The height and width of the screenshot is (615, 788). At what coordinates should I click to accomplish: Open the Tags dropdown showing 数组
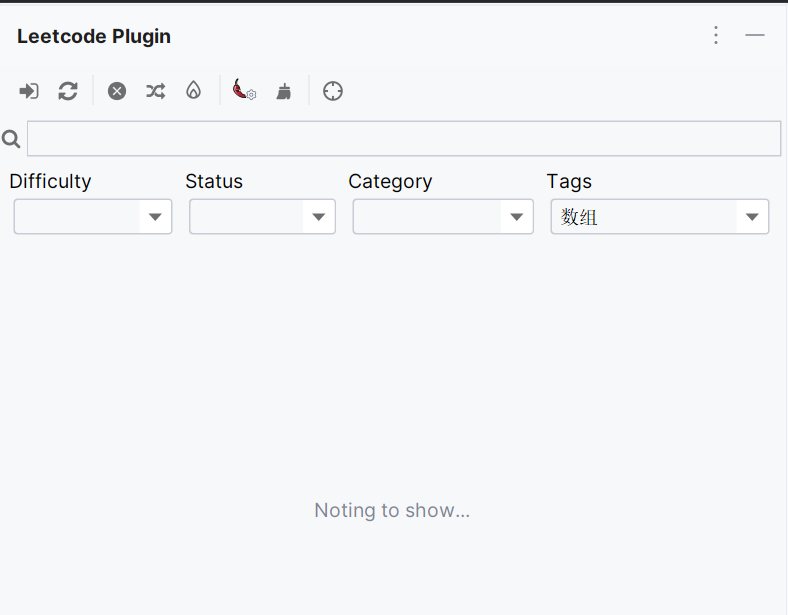(x=659, y=217)
